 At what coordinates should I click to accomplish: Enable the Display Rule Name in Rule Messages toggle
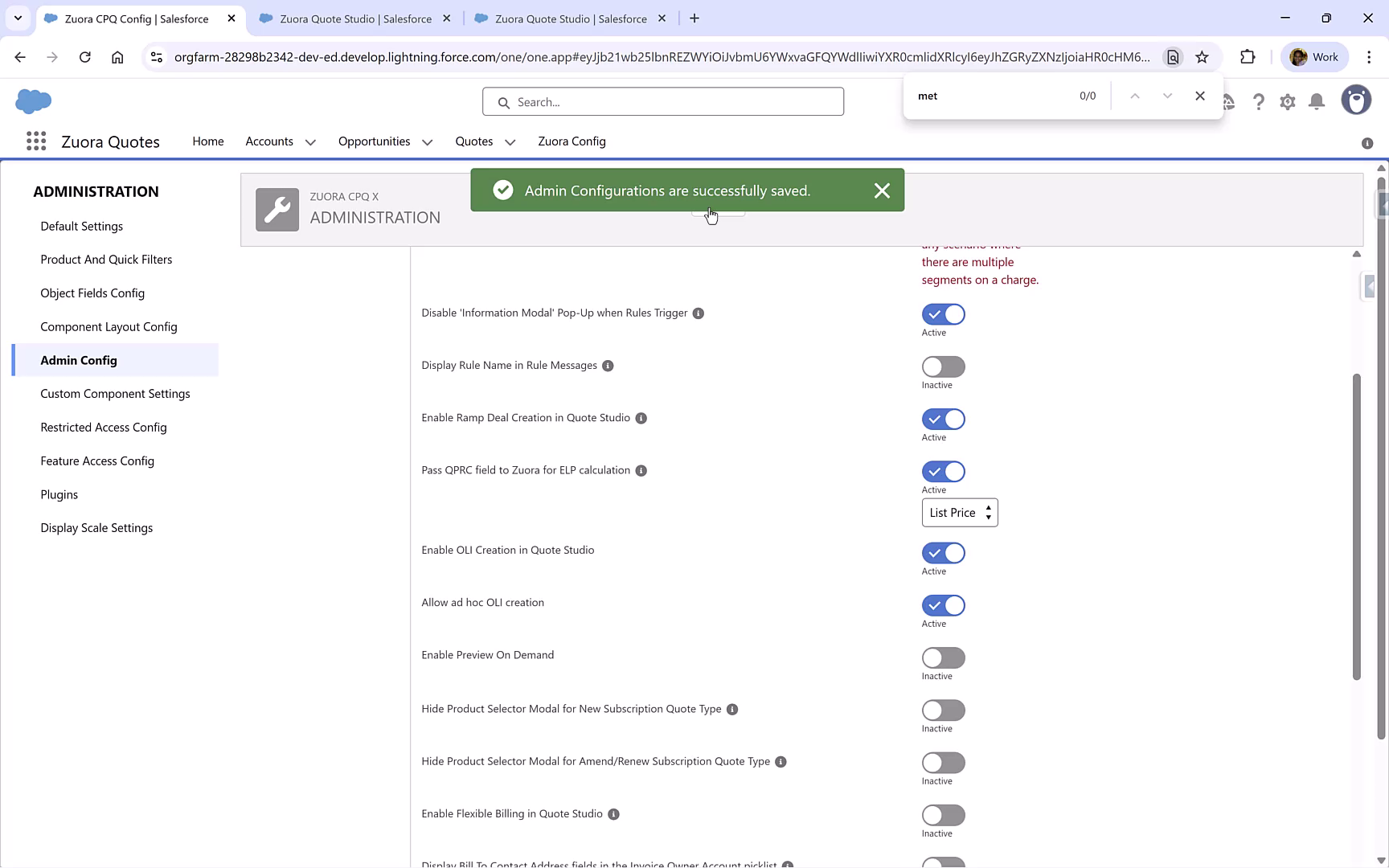coord(943,366)
